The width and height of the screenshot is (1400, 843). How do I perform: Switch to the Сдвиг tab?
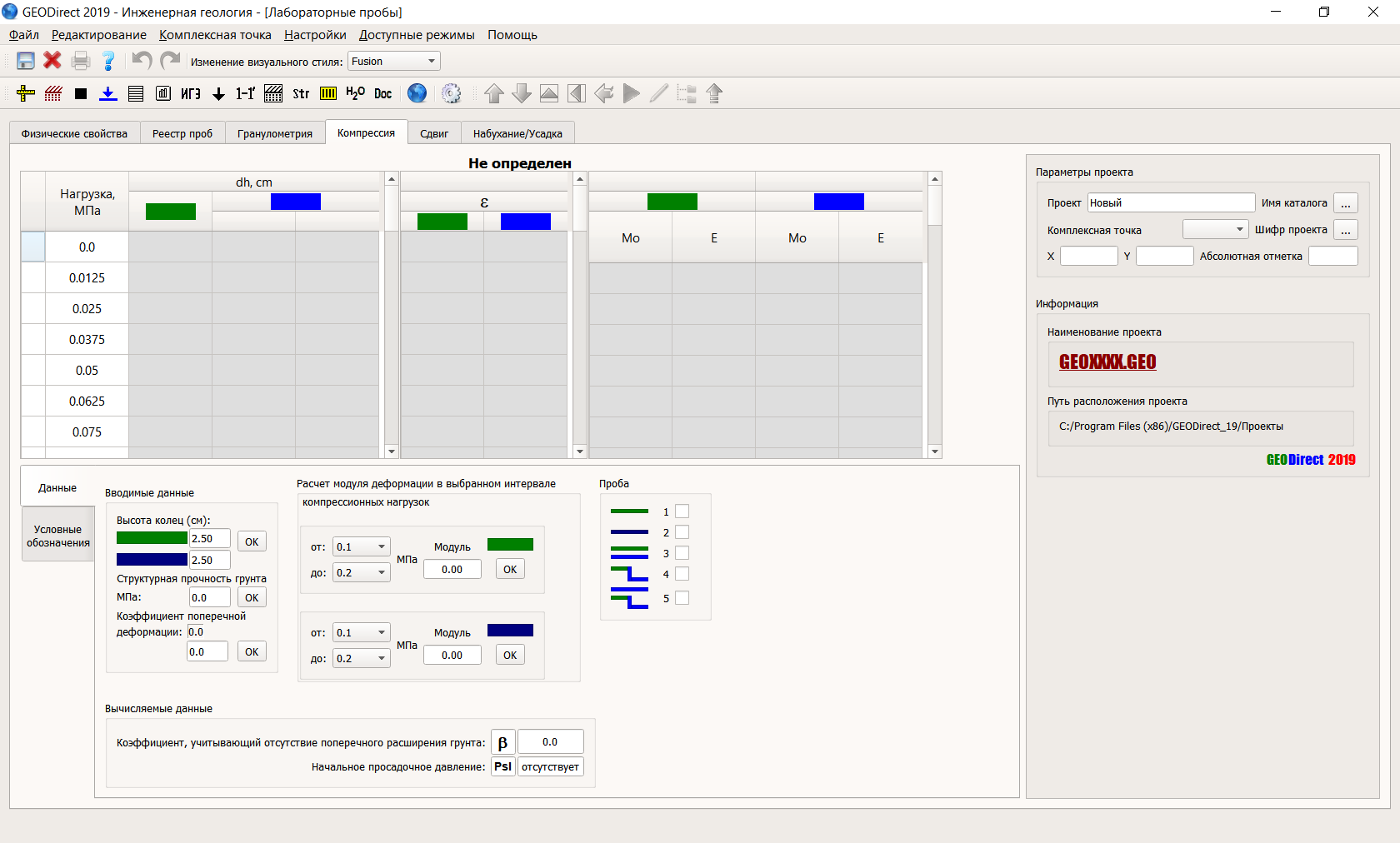(x=434, y=133)
